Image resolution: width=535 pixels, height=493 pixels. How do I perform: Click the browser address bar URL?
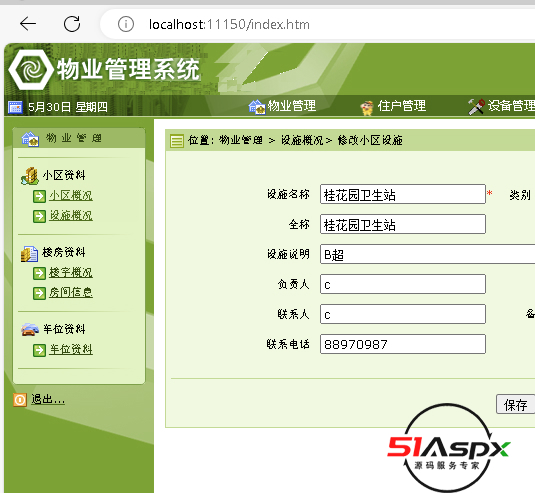(229, 25)
